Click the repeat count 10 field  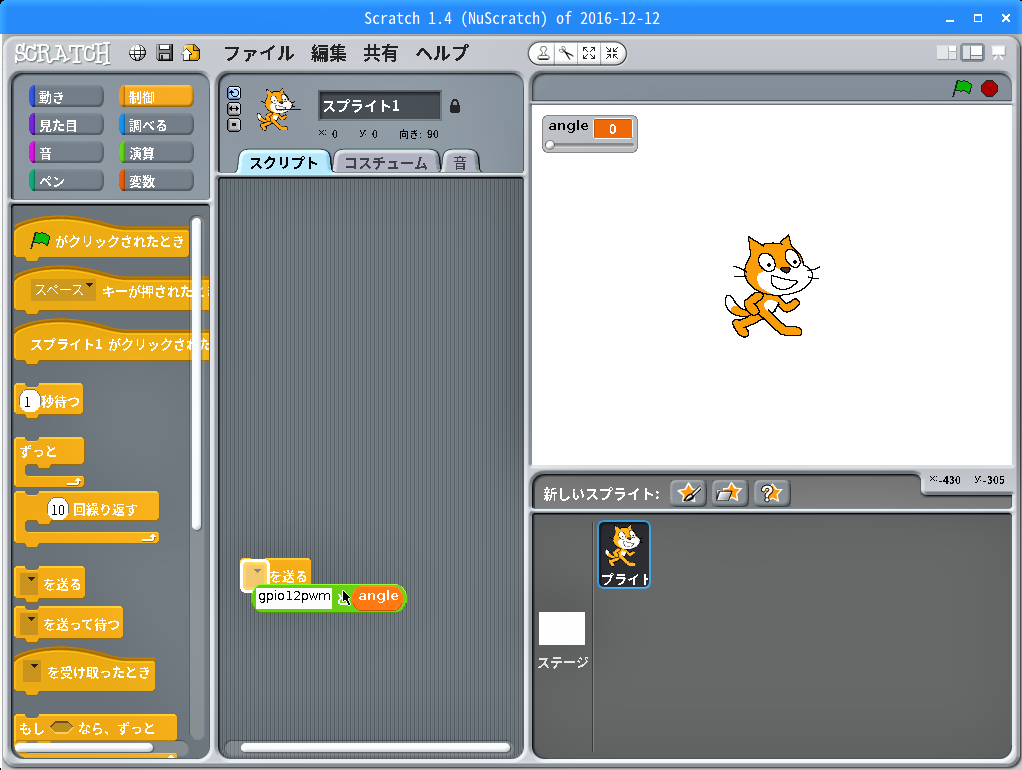coord(58,509)
